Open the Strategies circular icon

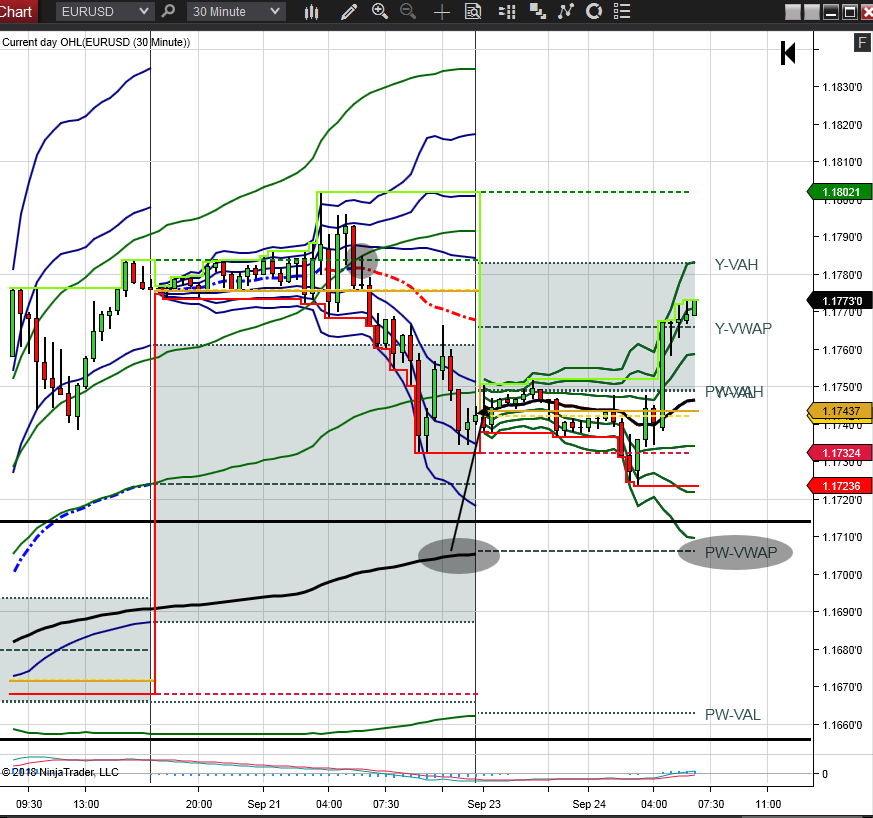(x=594, y=11)
